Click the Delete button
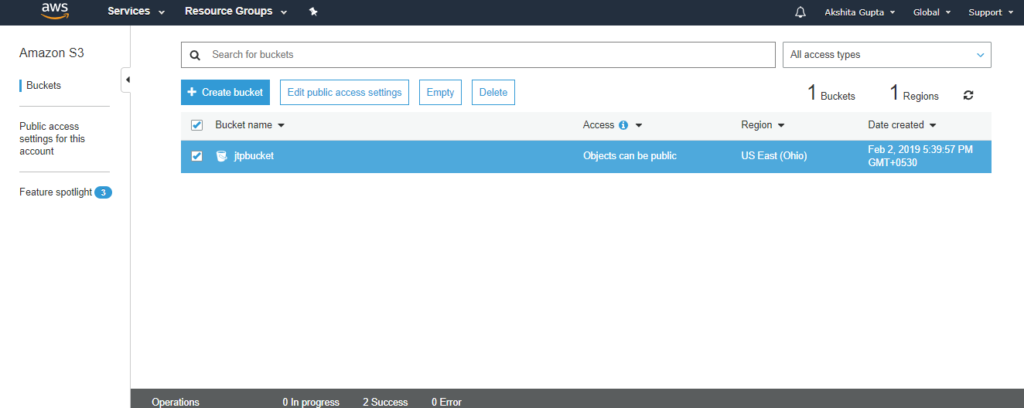This screenshot has width=1024, height=408. [x=493, y=92]
